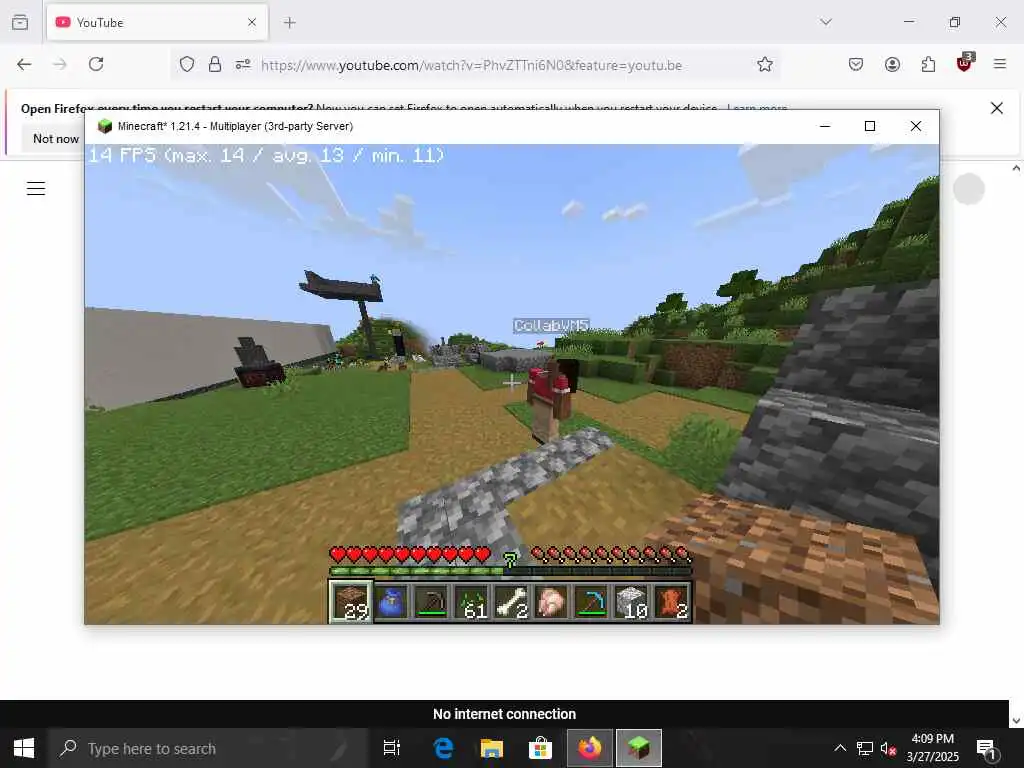This screenshot has width=1024, height=768.
Task: Open Microsoft Store from the taskbar
Action: point(540,748)
